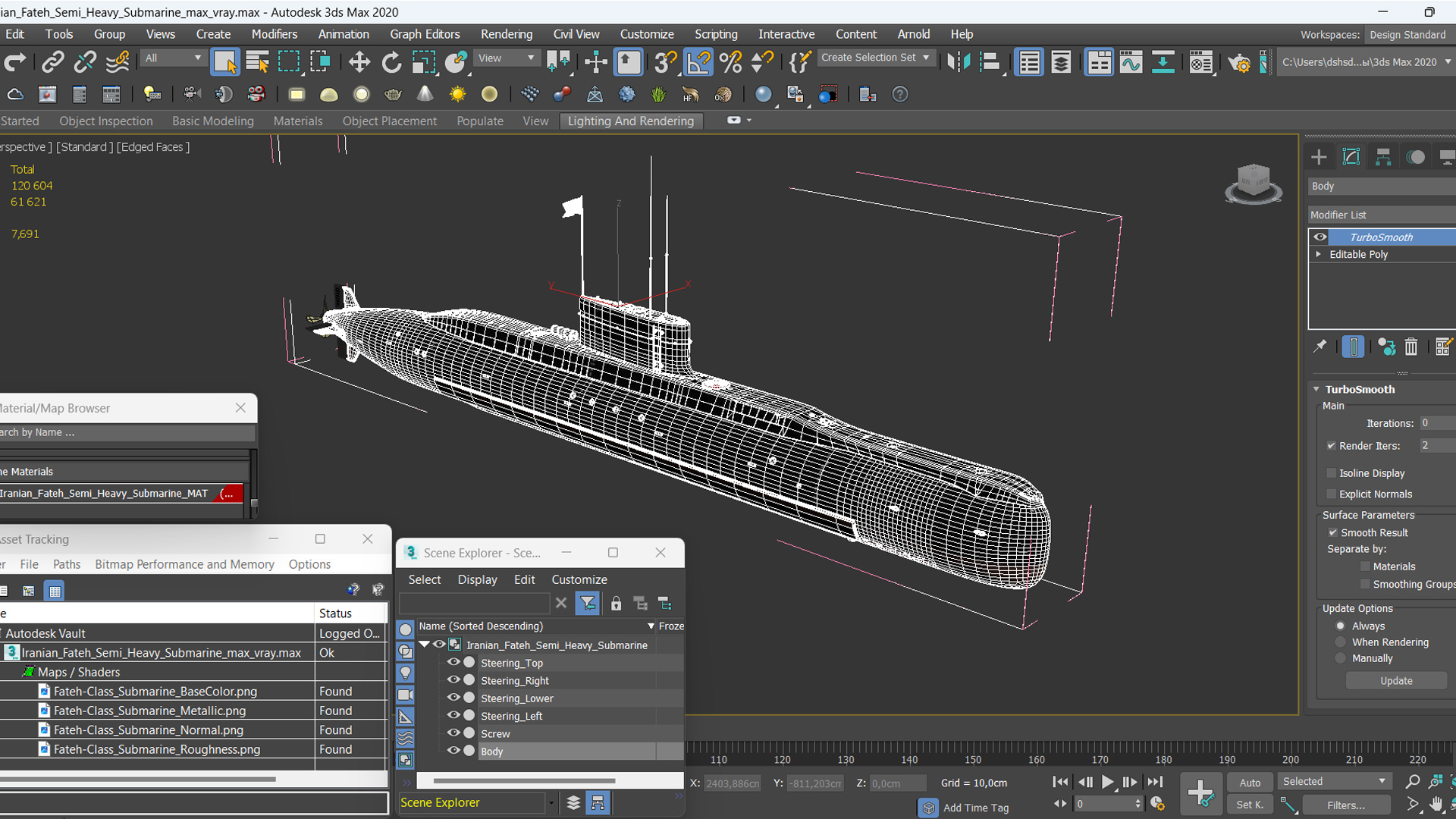The height and width of the screenshot is (819, 1456).
Task: Open Zoom tool in viewport navigation
Action: pyautogui.click(x=1412, y=781)
